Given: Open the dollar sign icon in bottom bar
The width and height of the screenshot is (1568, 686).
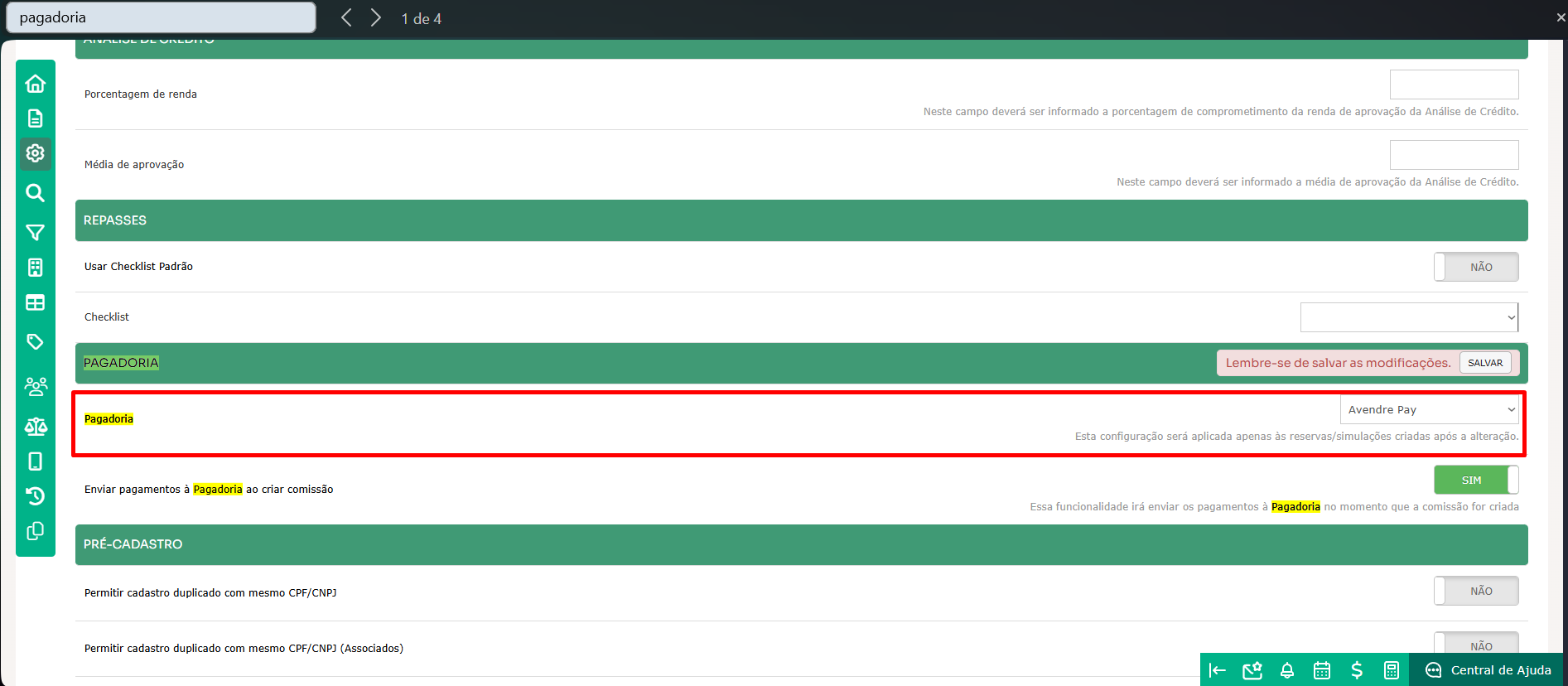Looking at the screenshot, I should pyautogui.click(x=1357, y=670).
